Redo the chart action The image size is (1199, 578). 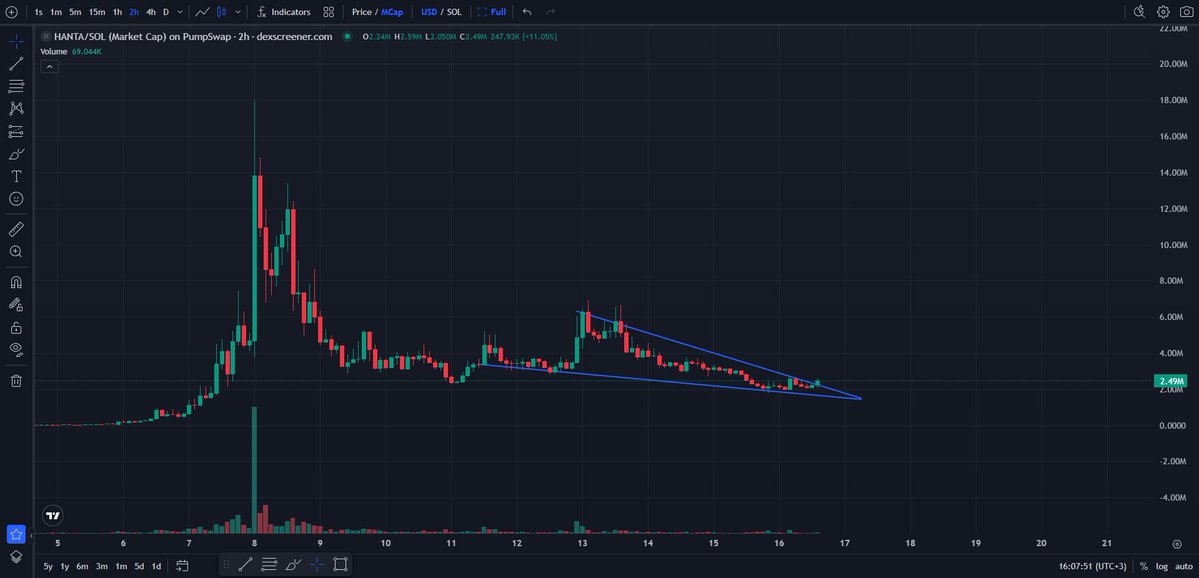pyautogui.click(x=551, y=12)
